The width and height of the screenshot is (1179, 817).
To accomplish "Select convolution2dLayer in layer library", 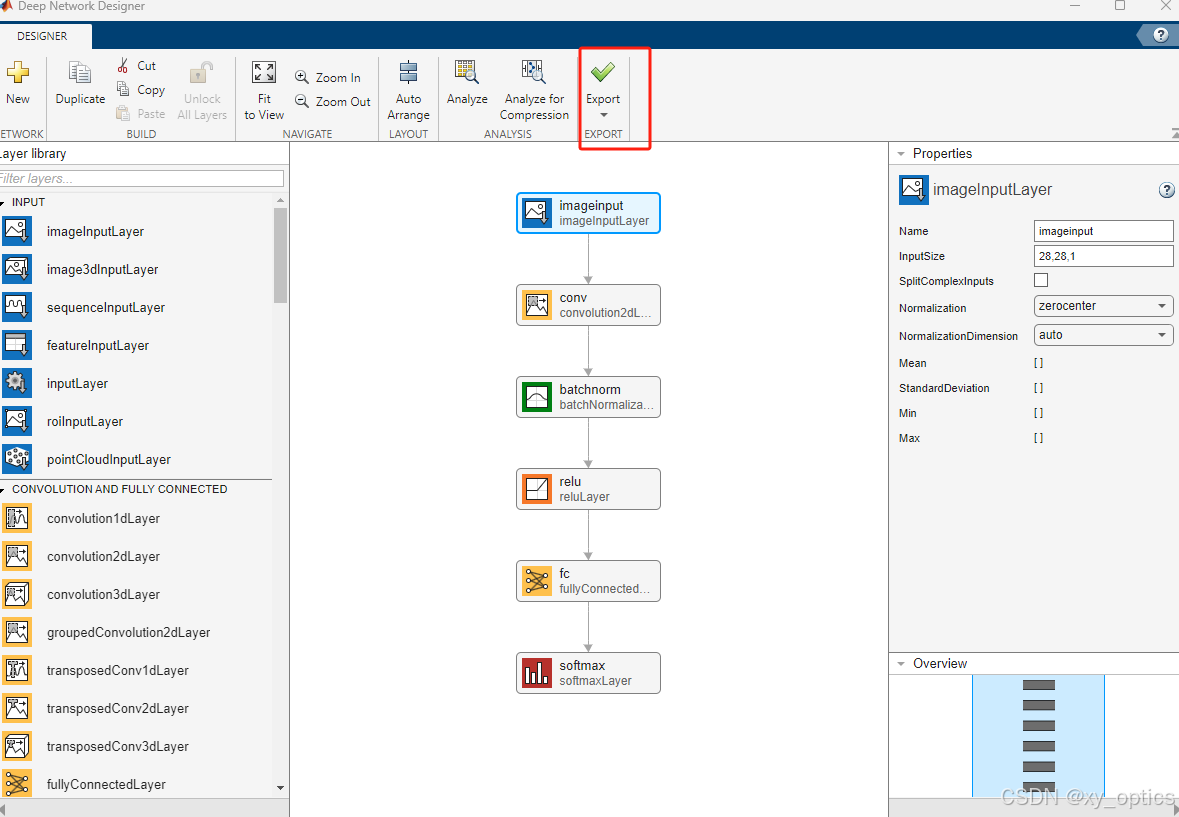I will (103, 557).
